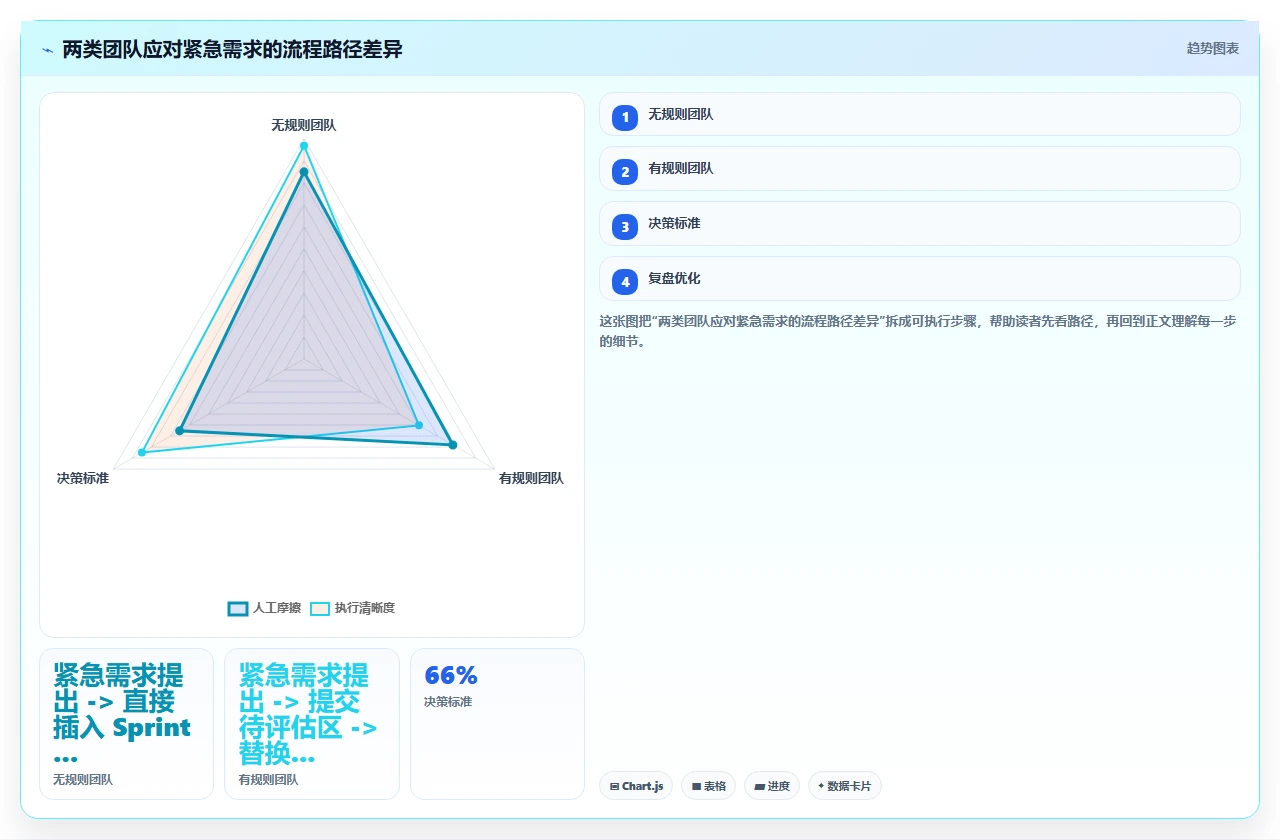Click the page title 两类团队应对紧急需求的流程路径差异
The height and width of the screenshot is (840, 1280).
tap(233, 49)
